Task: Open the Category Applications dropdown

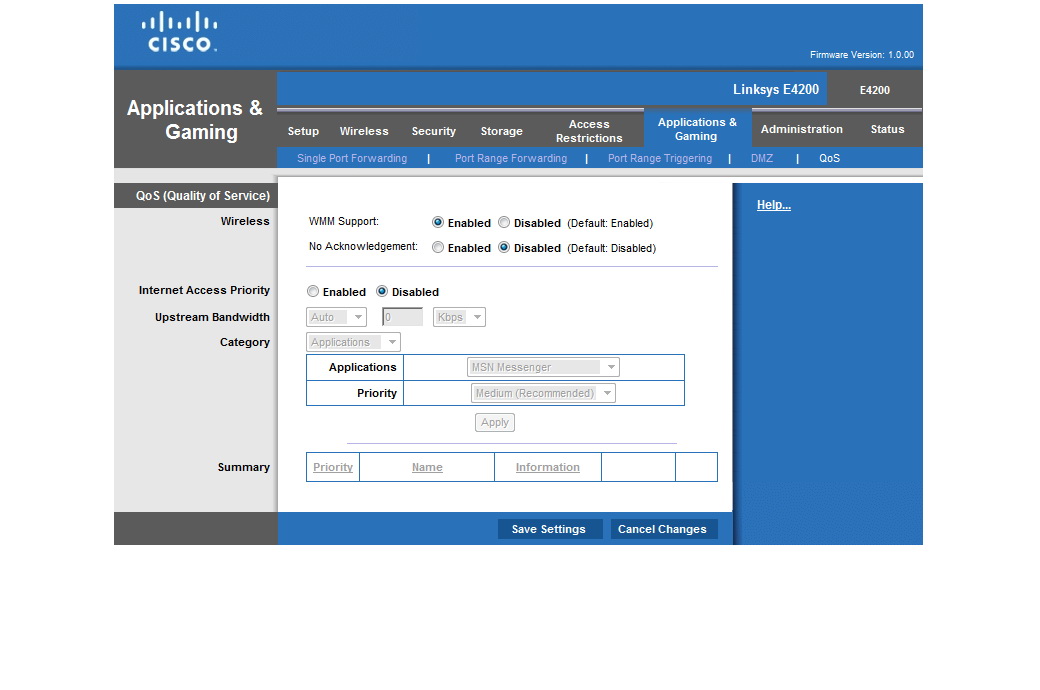Action: tap(353, 342)
